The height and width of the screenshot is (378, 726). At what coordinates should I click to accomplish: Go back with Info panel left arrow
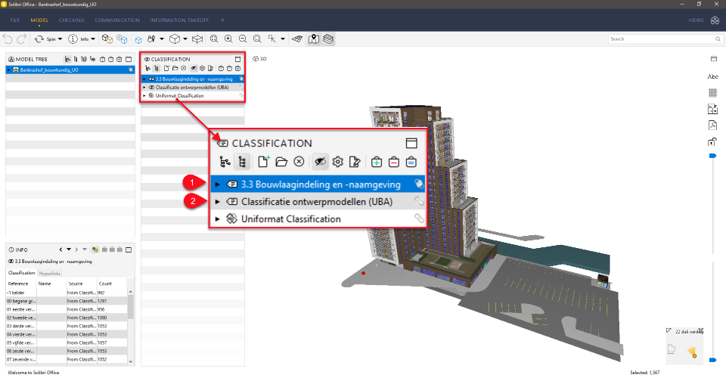pyautogui.click(x=61, y=250)
